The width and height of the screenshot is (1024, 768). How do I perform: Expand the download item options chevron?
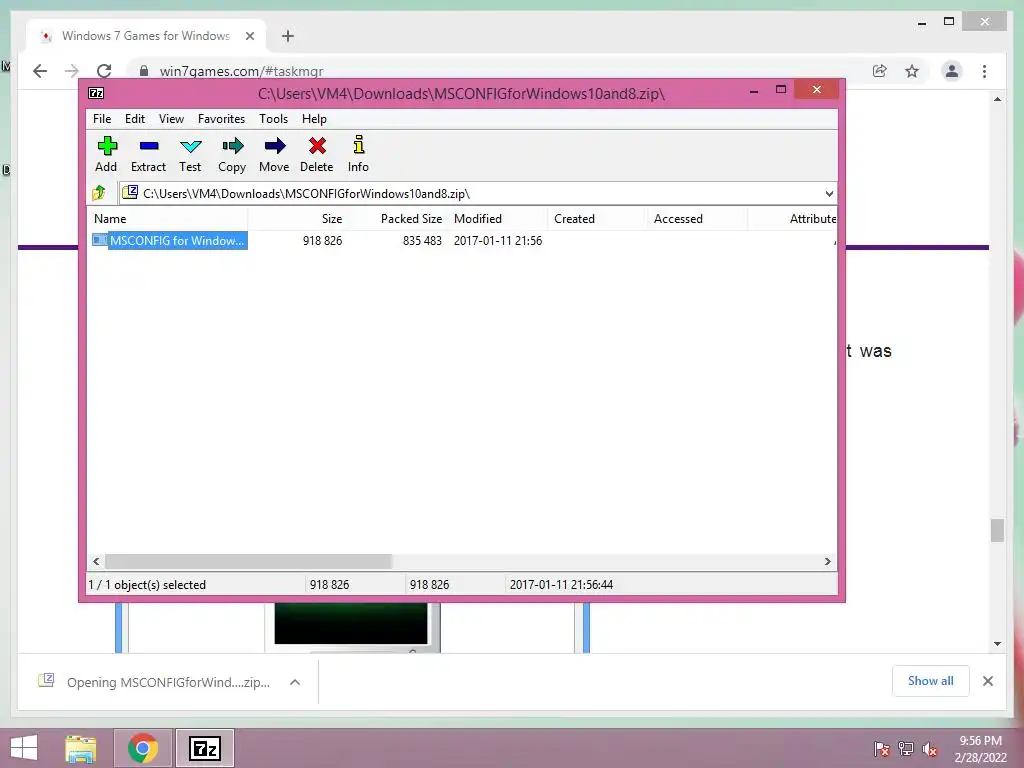click(x=295, y=682)
